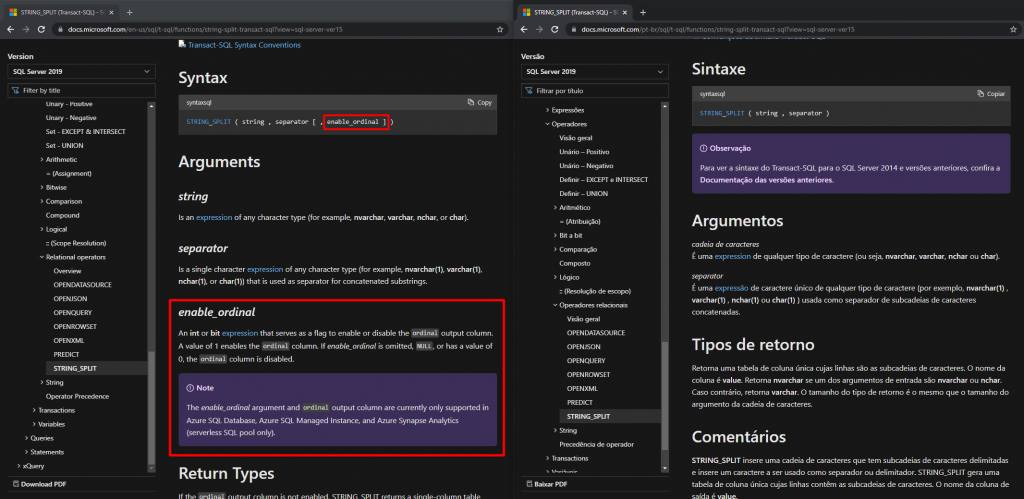Expand the Transactions node in English tree

point(34,410)
